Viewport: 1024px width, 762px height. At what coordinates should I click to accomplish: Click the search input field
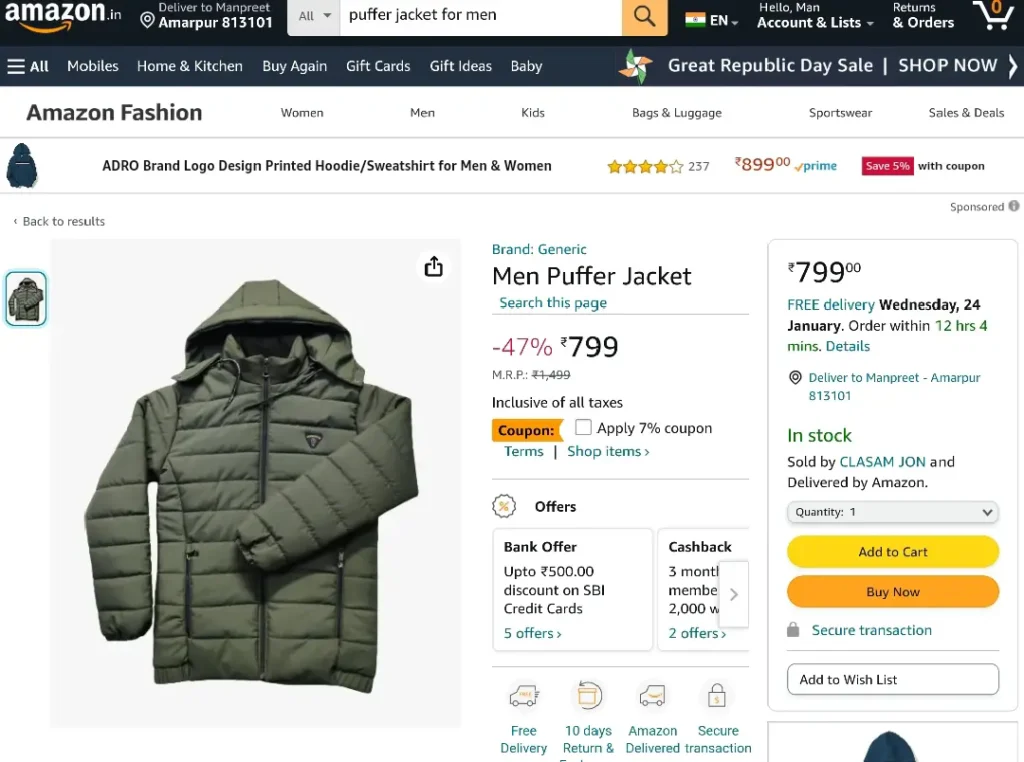pyautogui.click(x=481, y=16)
